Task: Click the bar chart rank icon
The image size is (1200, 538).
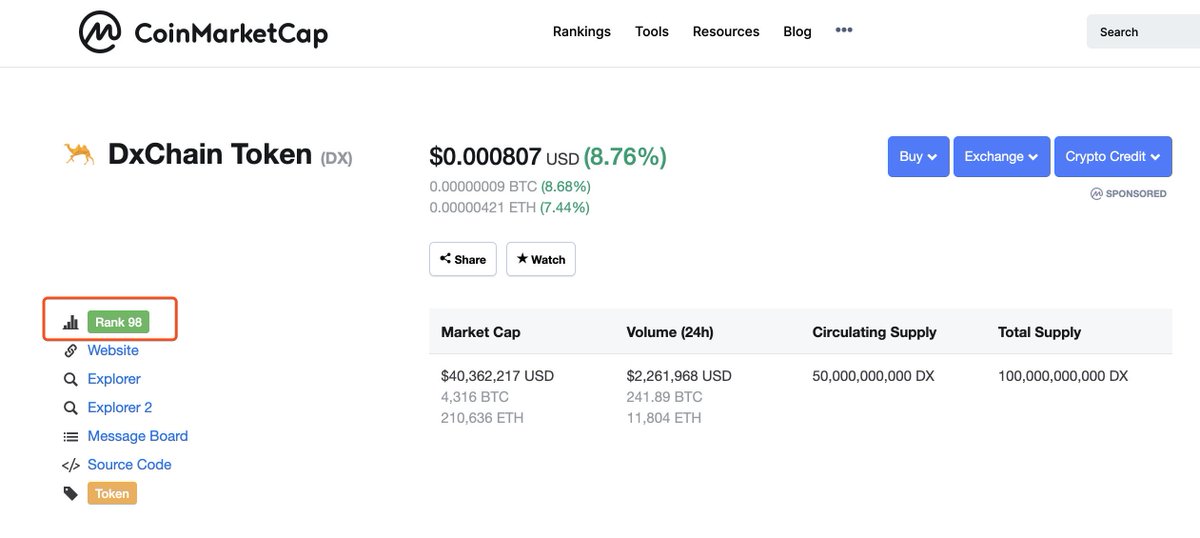Action: click(x=71, y=322)
